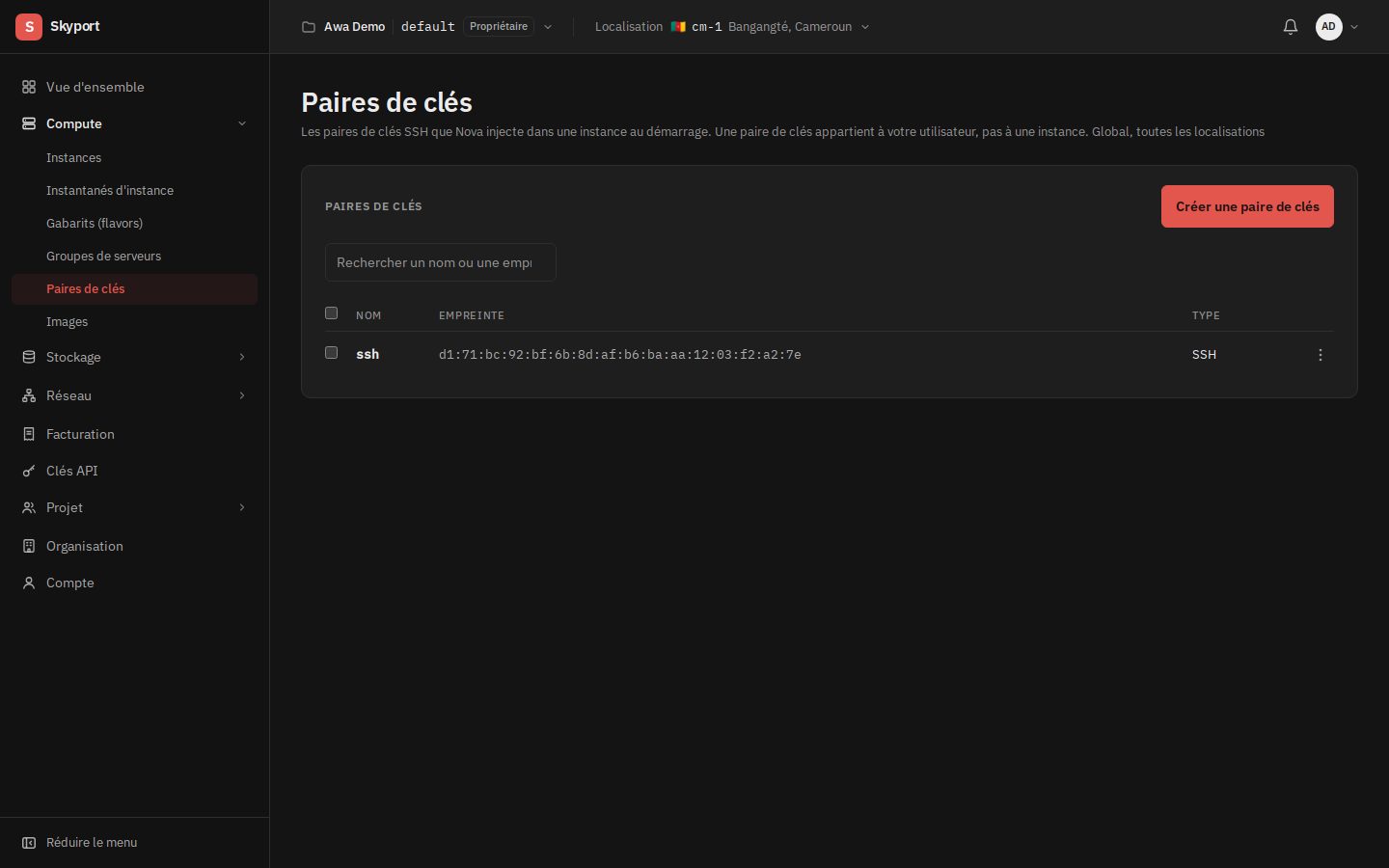The height and width of the screenshot is (868, 1389).
Task: Click the Stockage database icon
Action: coord(29,357)
